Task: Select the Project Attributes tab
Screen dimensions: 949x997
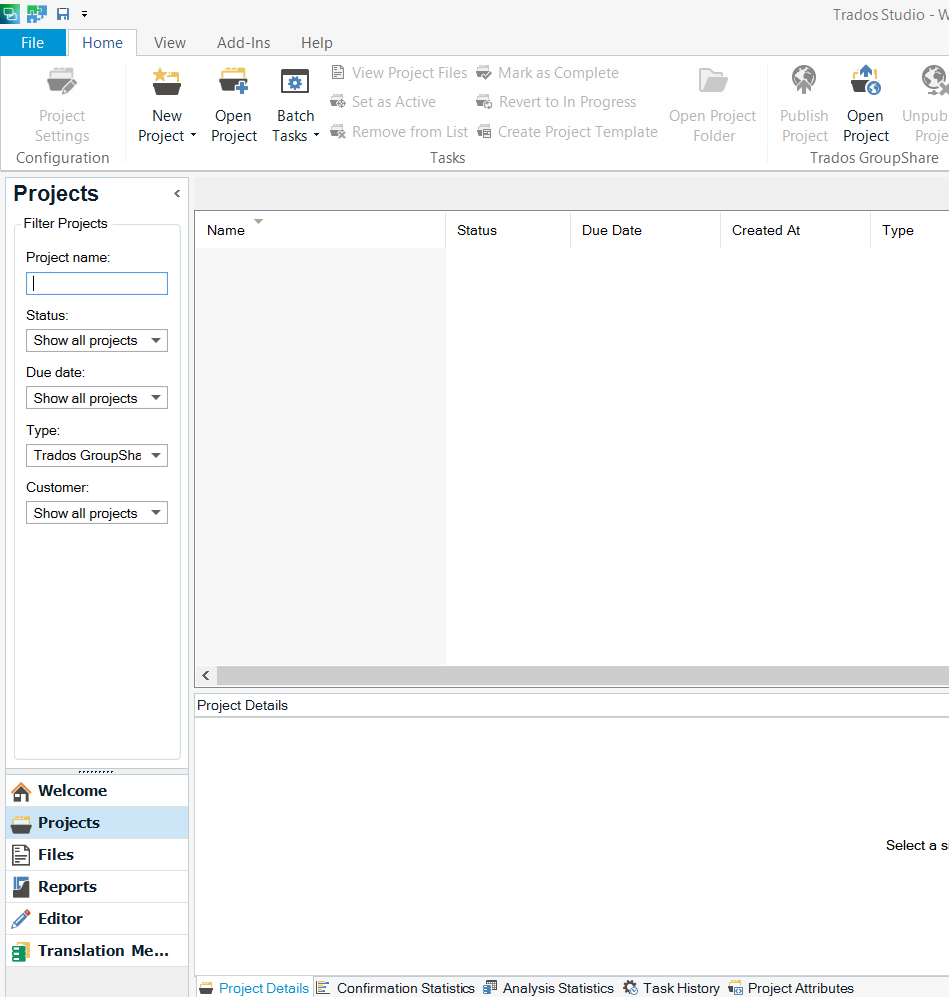Action: pyautogui.click(x=791, y=987)
